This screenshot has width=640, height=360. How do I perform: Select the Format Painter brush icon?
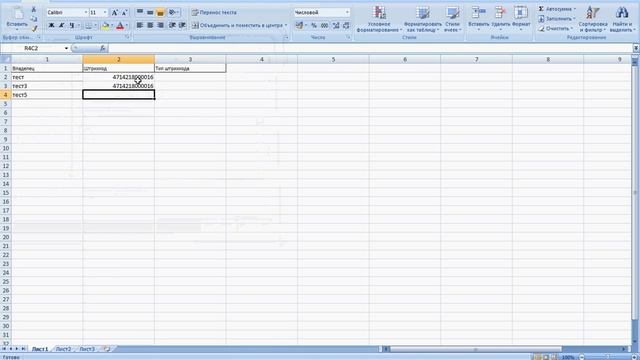34,28
